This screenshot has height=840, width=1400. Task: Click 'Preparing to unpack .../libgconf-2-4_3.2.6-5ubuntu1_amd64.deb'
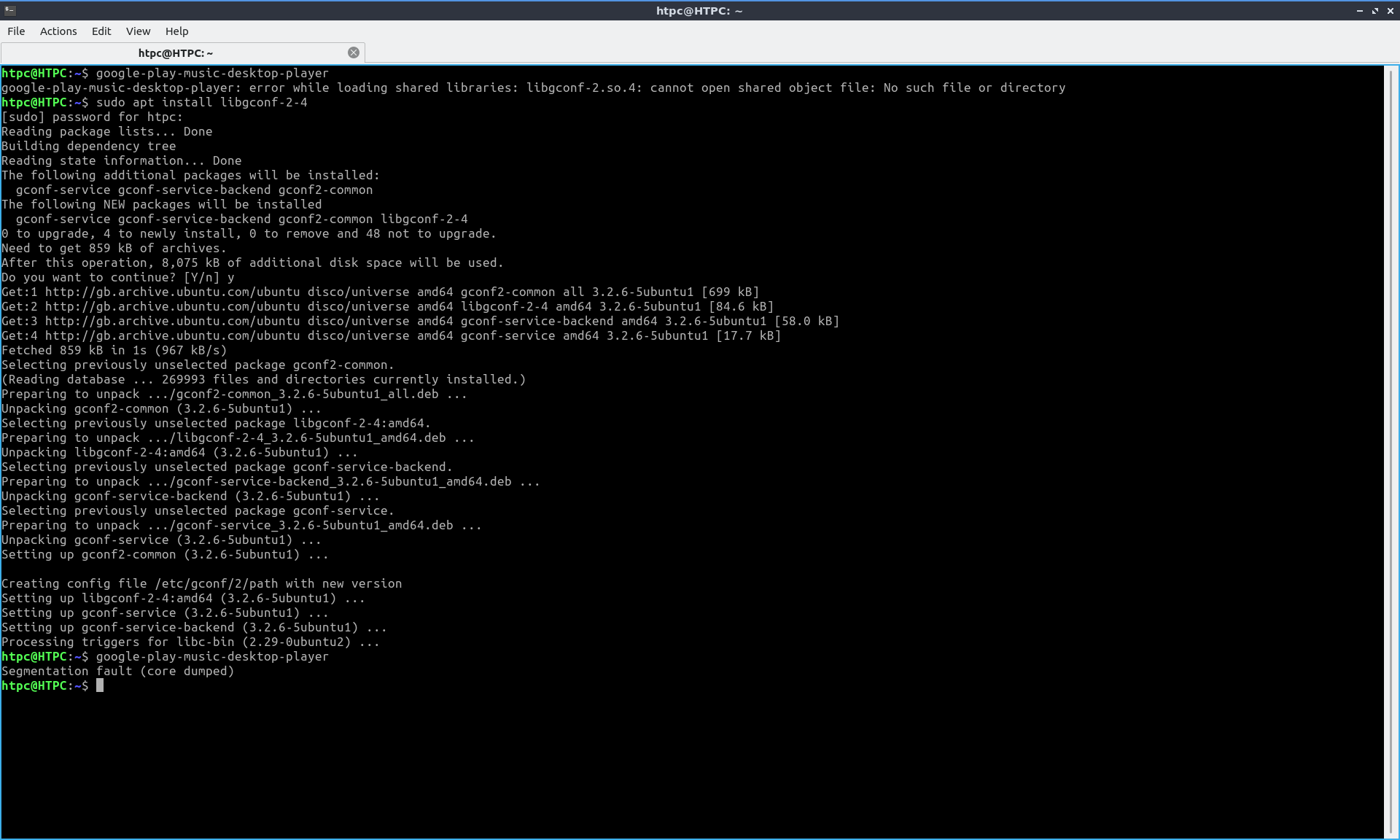[238, 437]
